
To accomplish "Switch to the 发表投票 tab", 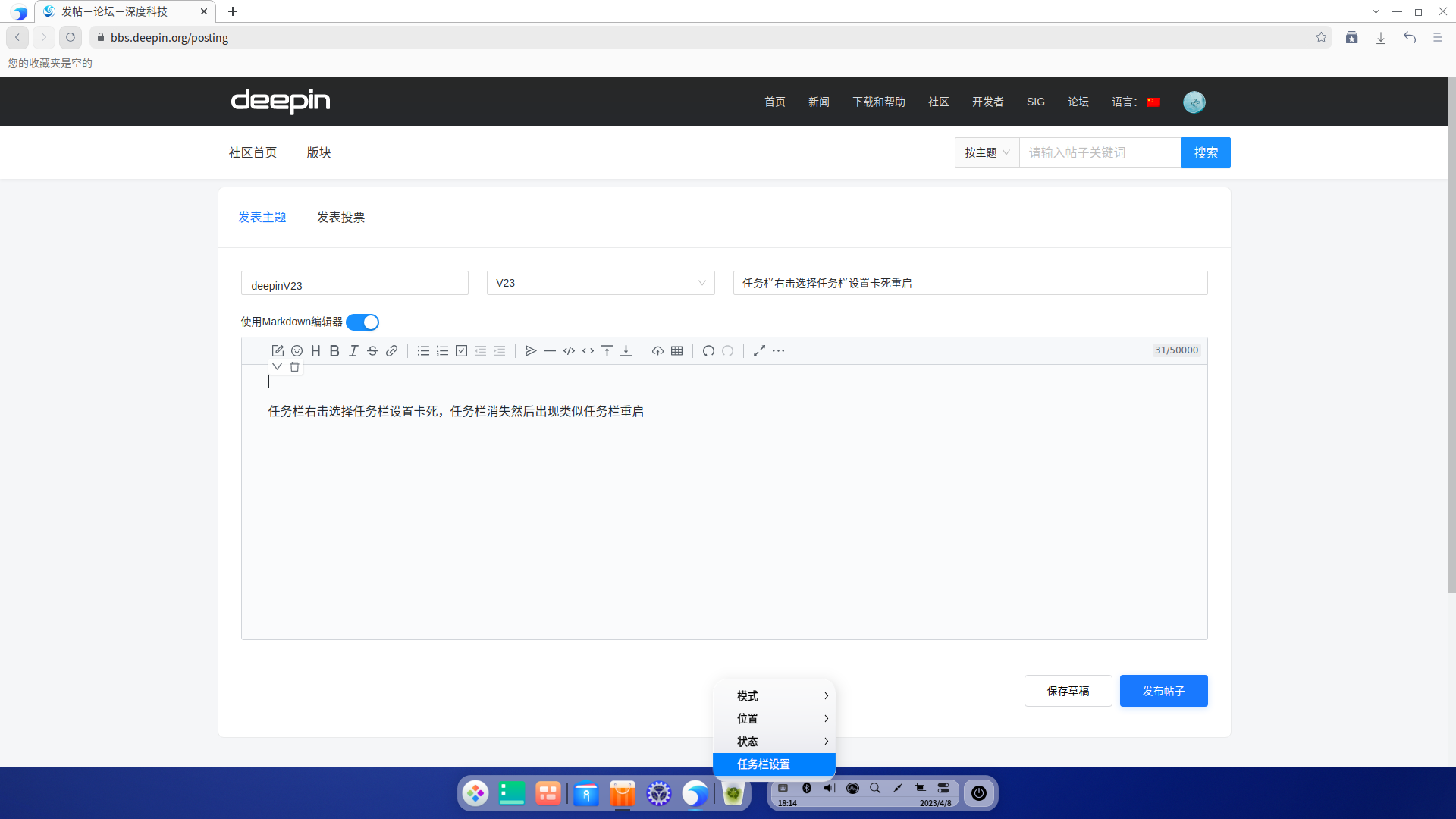I will [340, 218].
